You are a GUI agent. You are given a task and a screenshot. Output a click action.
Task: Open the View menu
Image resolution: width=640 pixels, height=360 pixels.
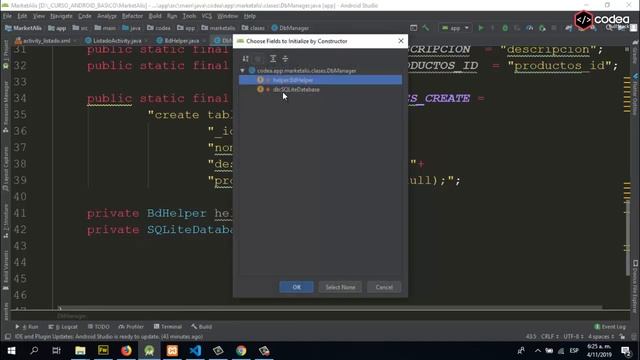coord(39,16)
